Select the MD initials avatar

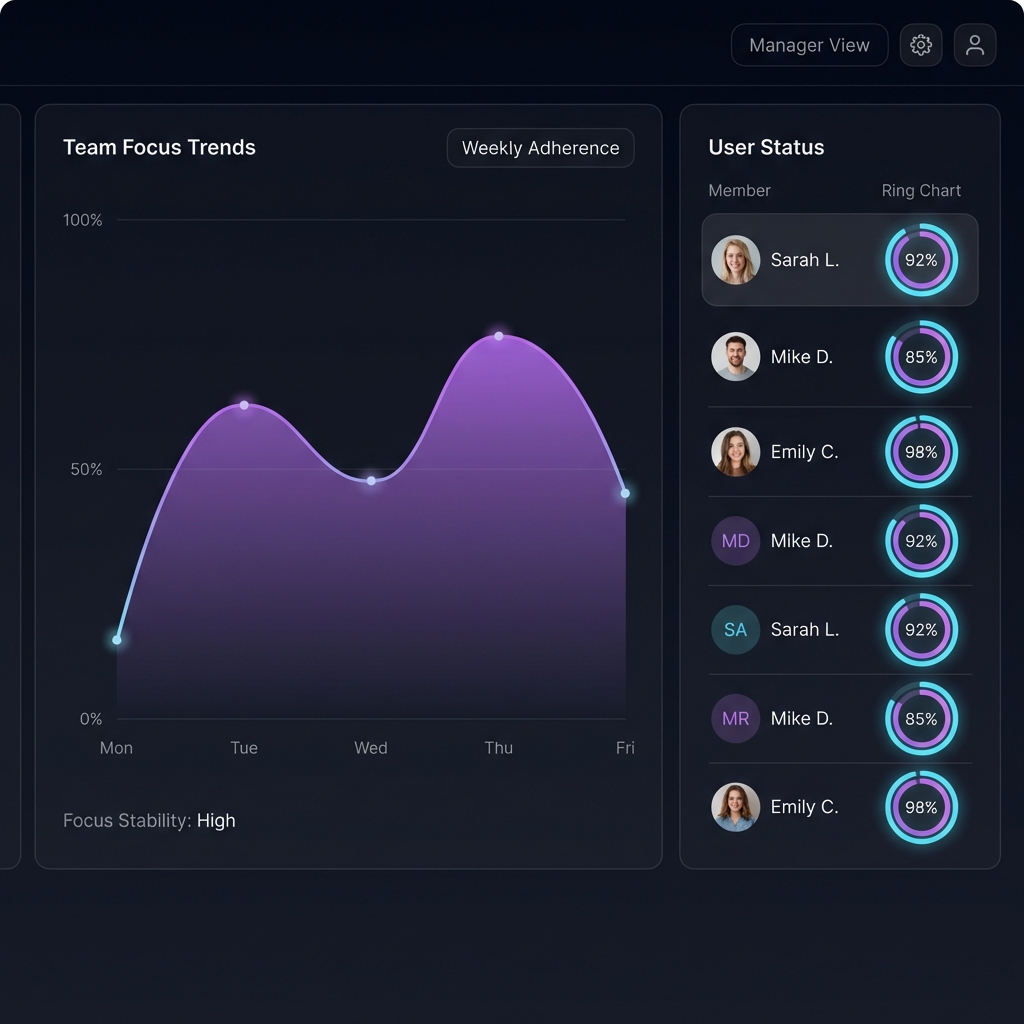coord(736,540)
